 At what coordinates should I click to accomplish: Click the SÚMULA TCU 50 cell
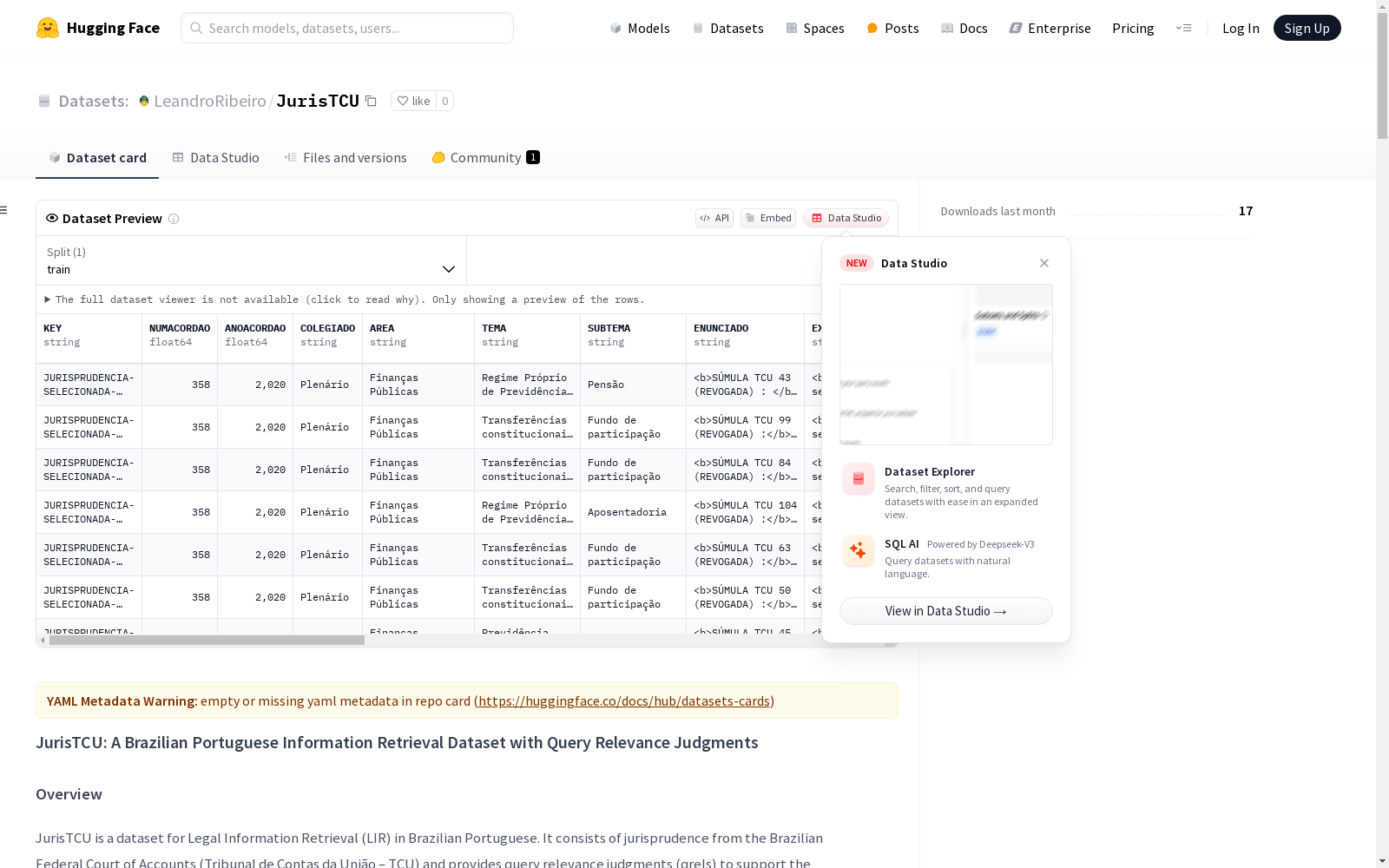[x=746, y=597]
